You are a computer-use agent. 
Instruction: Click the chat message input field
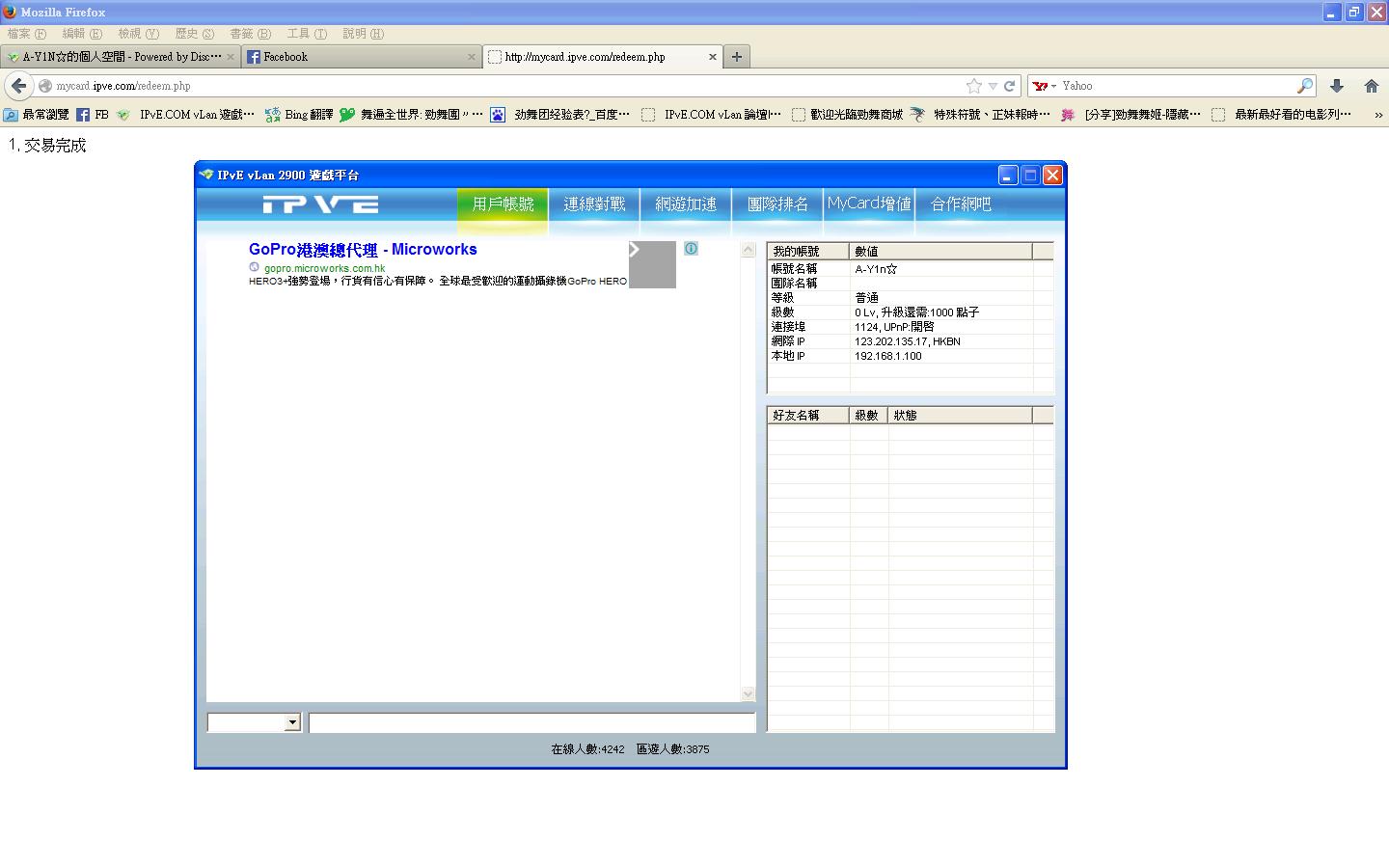pos(531,722)
